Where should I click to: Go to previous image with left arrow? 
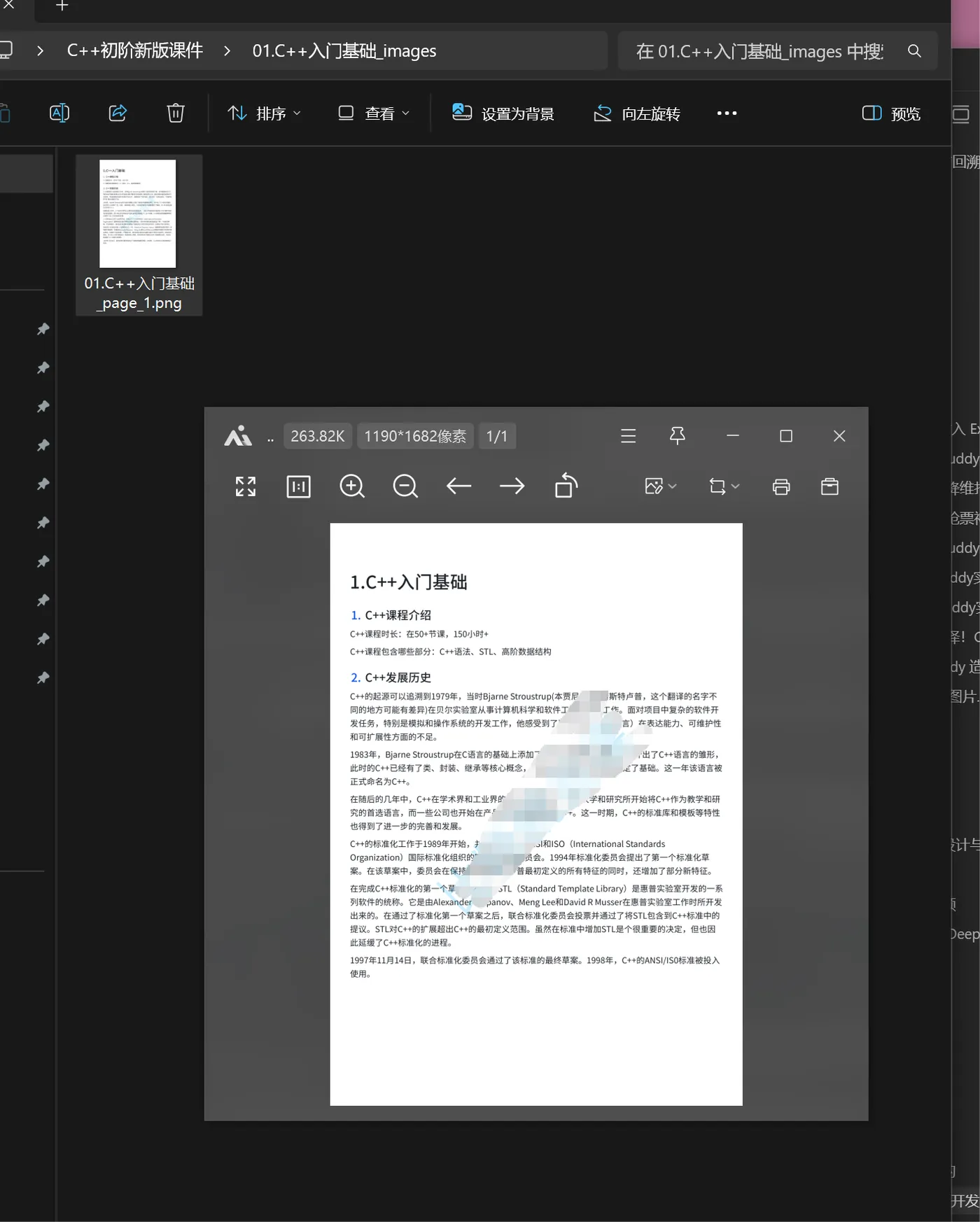click(458, 486)
